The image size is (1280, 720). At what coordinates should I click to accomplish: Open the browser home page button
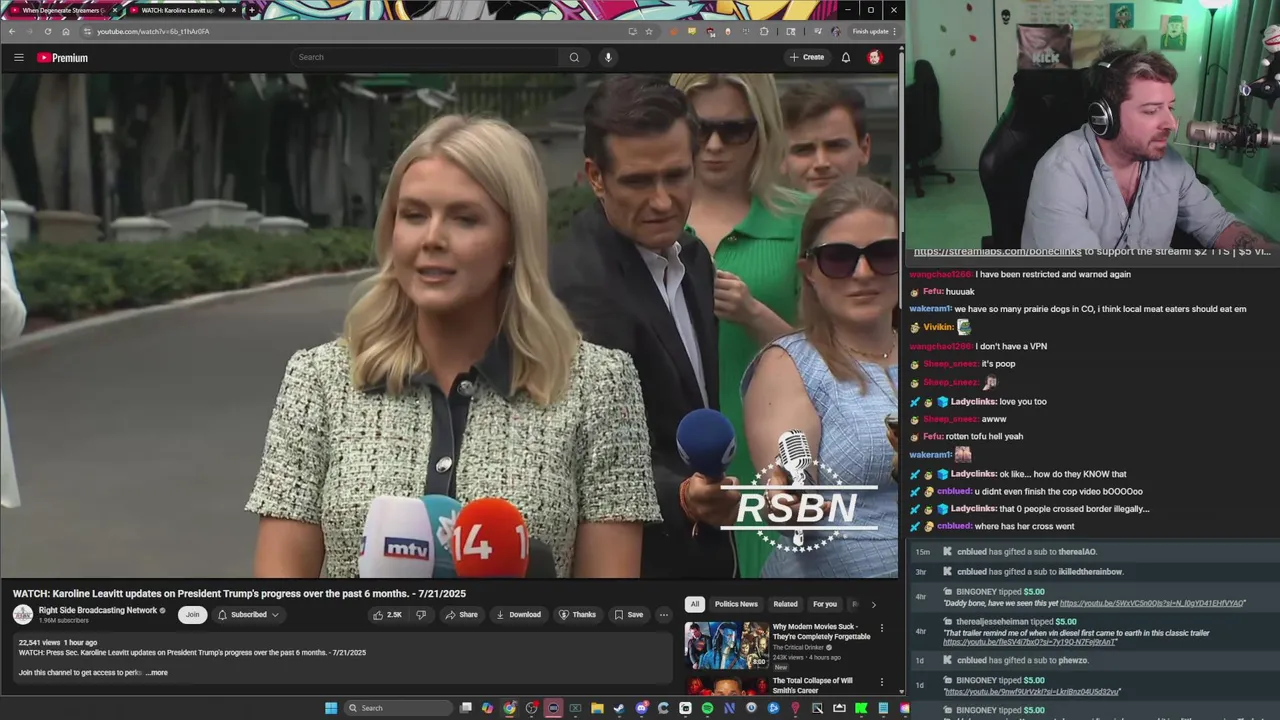66,31
